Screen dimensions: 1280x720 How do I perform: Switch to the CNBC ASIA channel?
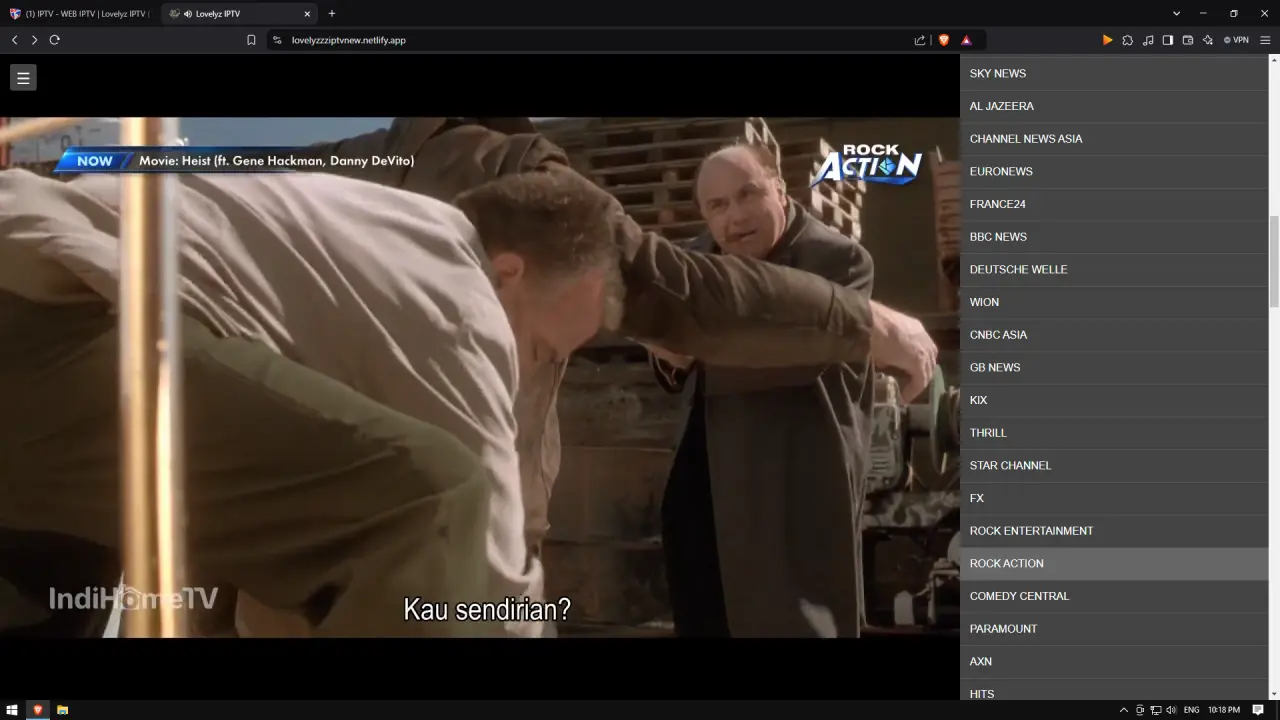pos(1114,335)
